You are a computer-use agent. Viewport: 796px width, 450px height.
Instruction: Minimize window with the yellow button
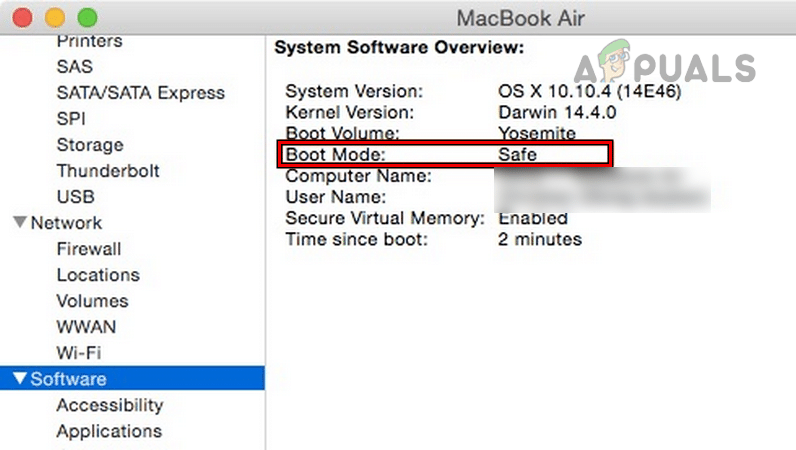tap(55, 18)
